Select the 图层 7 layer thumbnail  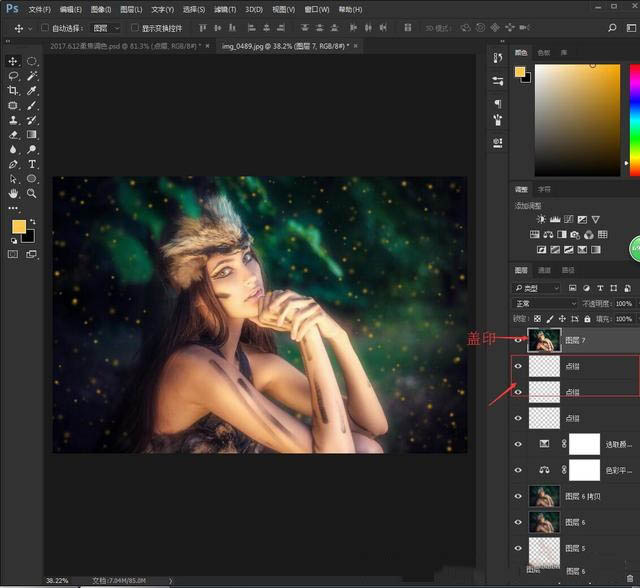(x=545, y=340)
